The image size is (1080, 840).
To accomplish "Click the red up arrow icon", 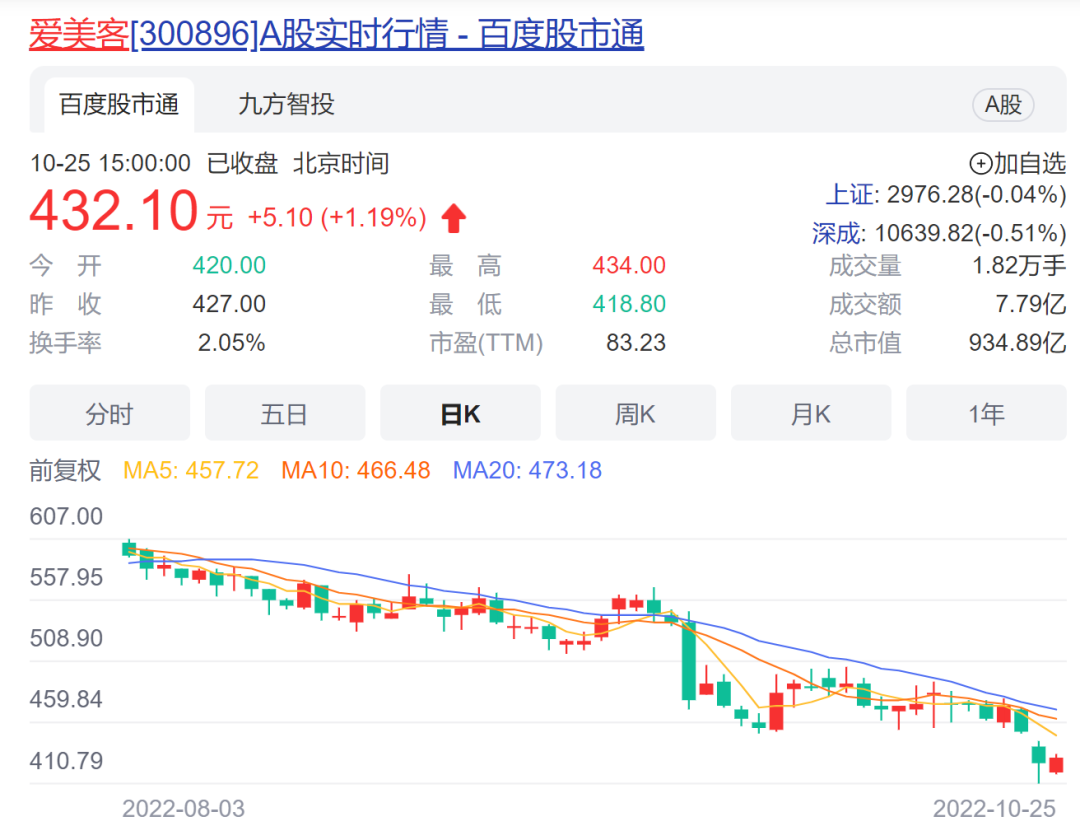I will [453, 218].
